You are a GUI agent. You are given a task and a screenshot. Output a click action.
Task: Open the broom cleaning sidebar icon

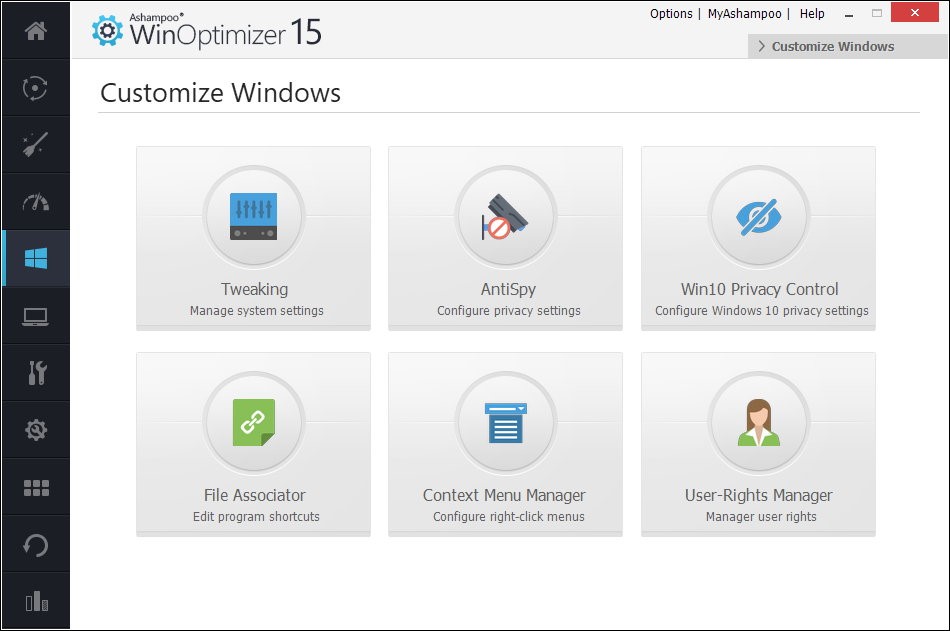36,145
